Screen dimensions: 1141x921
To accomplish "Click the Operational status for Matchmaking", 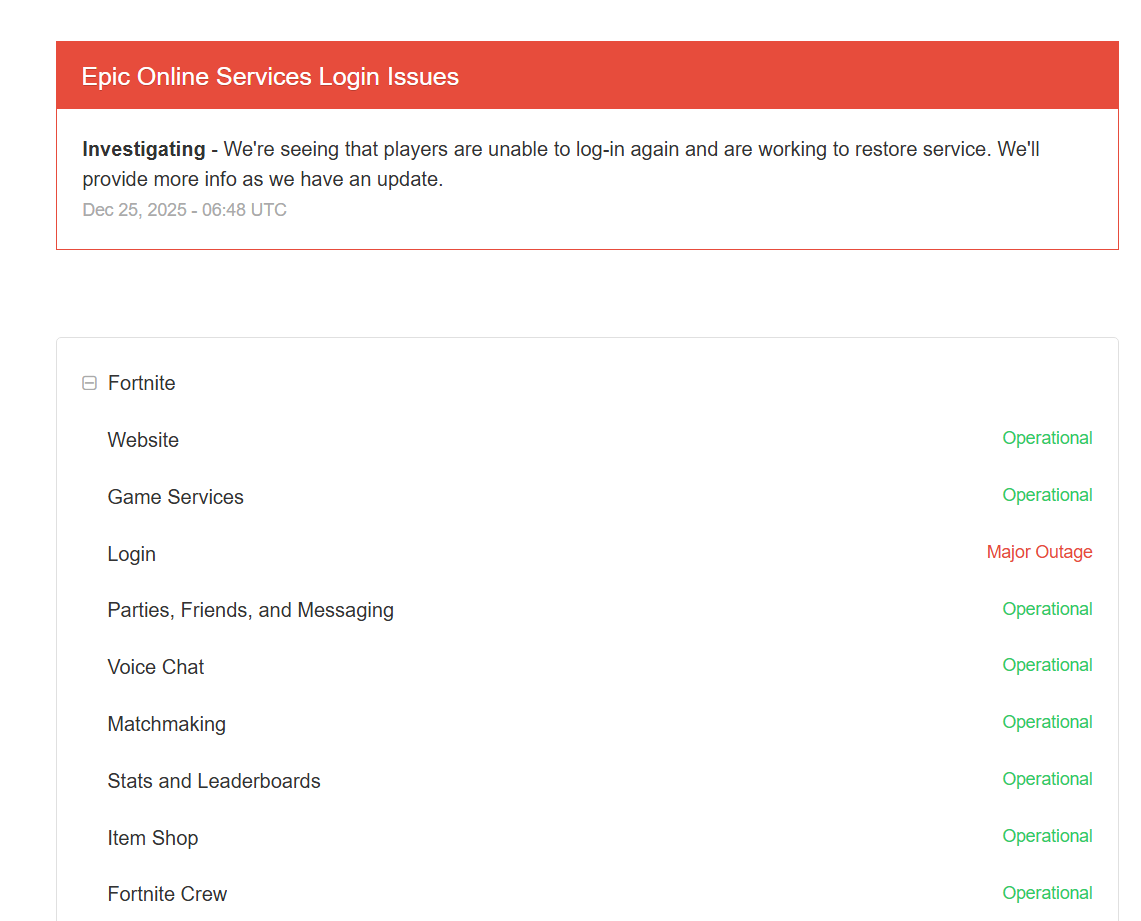I will [x=1047, y=722].
